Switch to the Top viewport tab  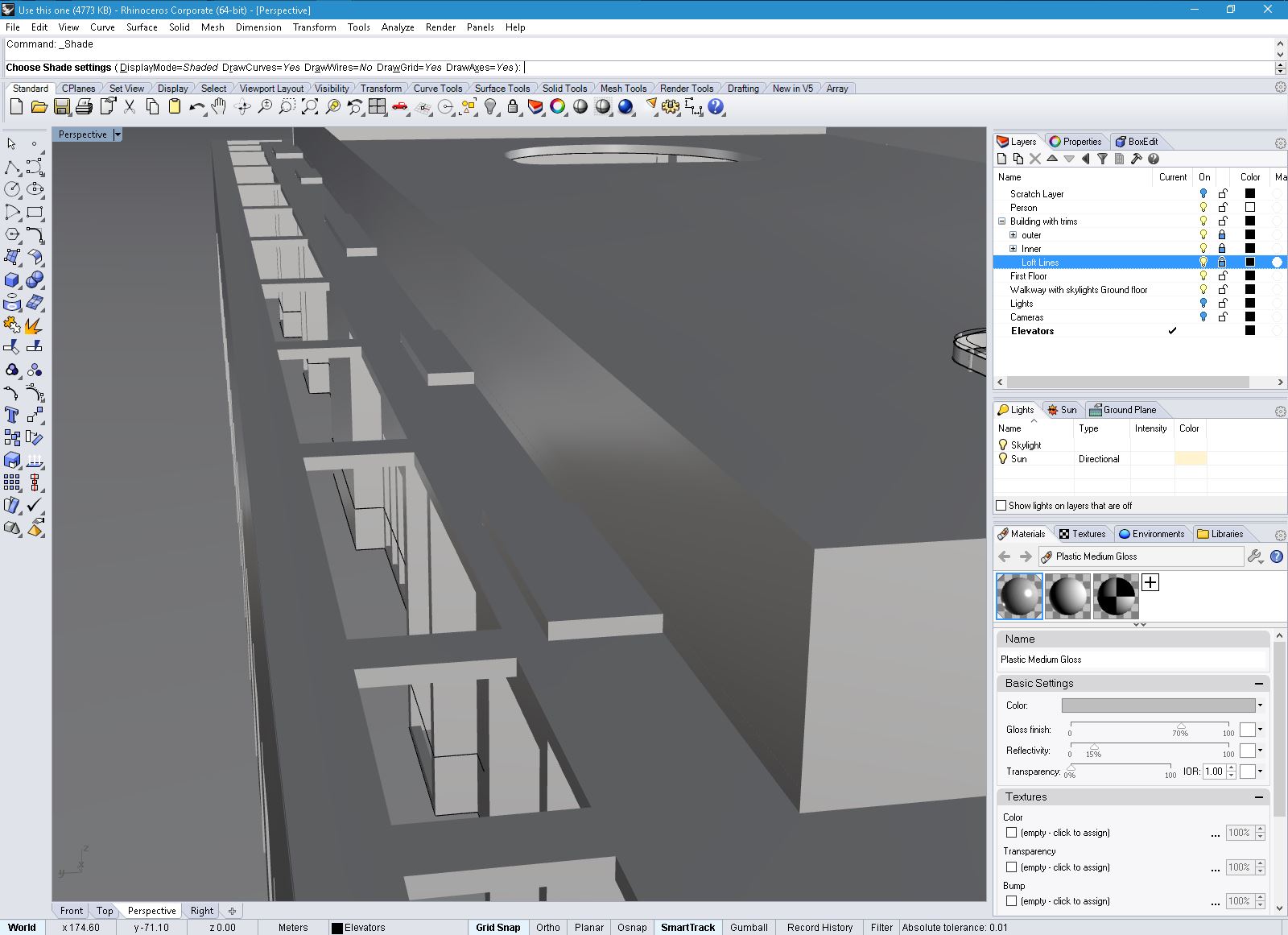coord(105,911)
